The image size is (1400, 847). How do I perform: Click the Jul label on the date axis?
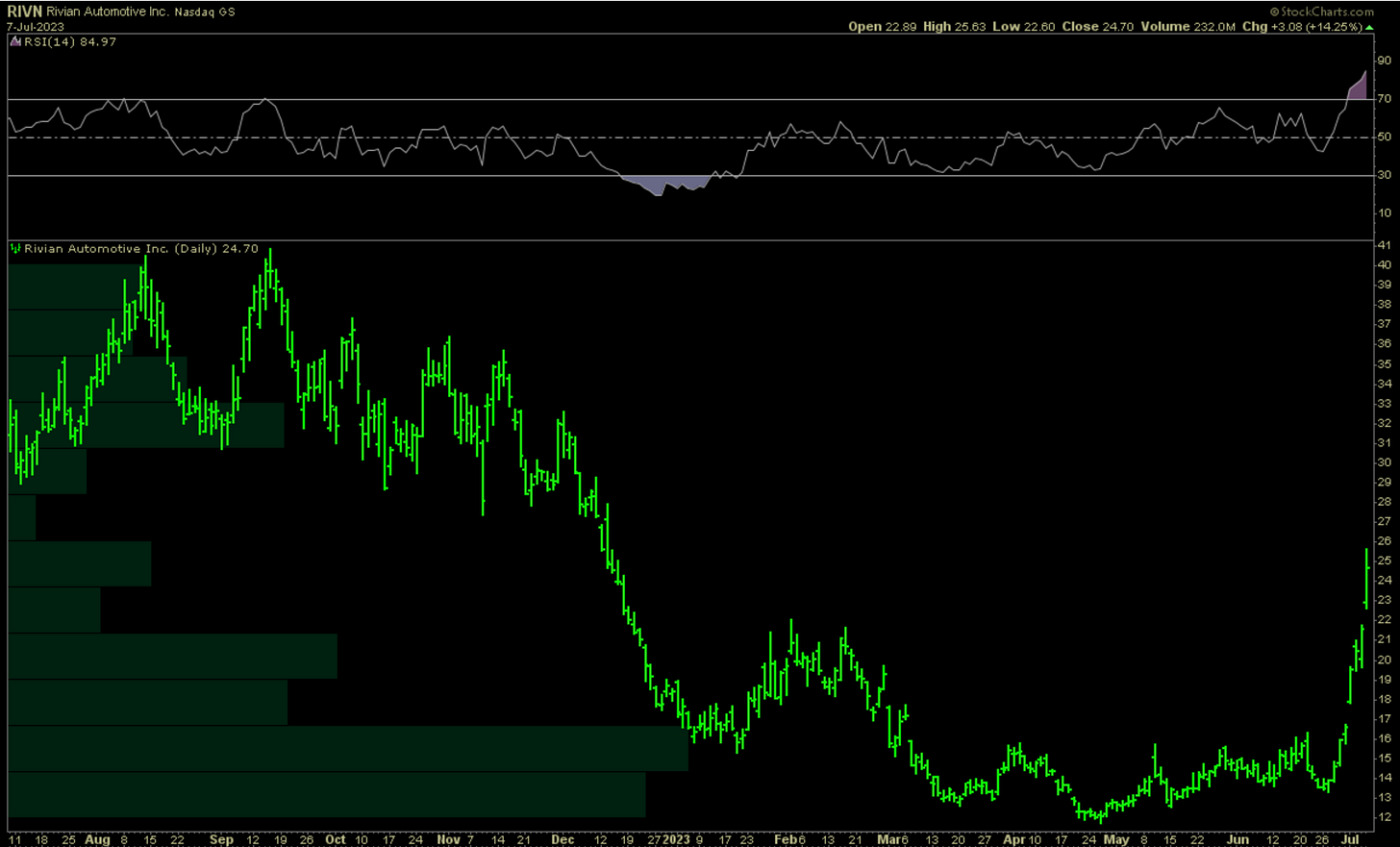pyautogui.click(x=1349, y=839)
